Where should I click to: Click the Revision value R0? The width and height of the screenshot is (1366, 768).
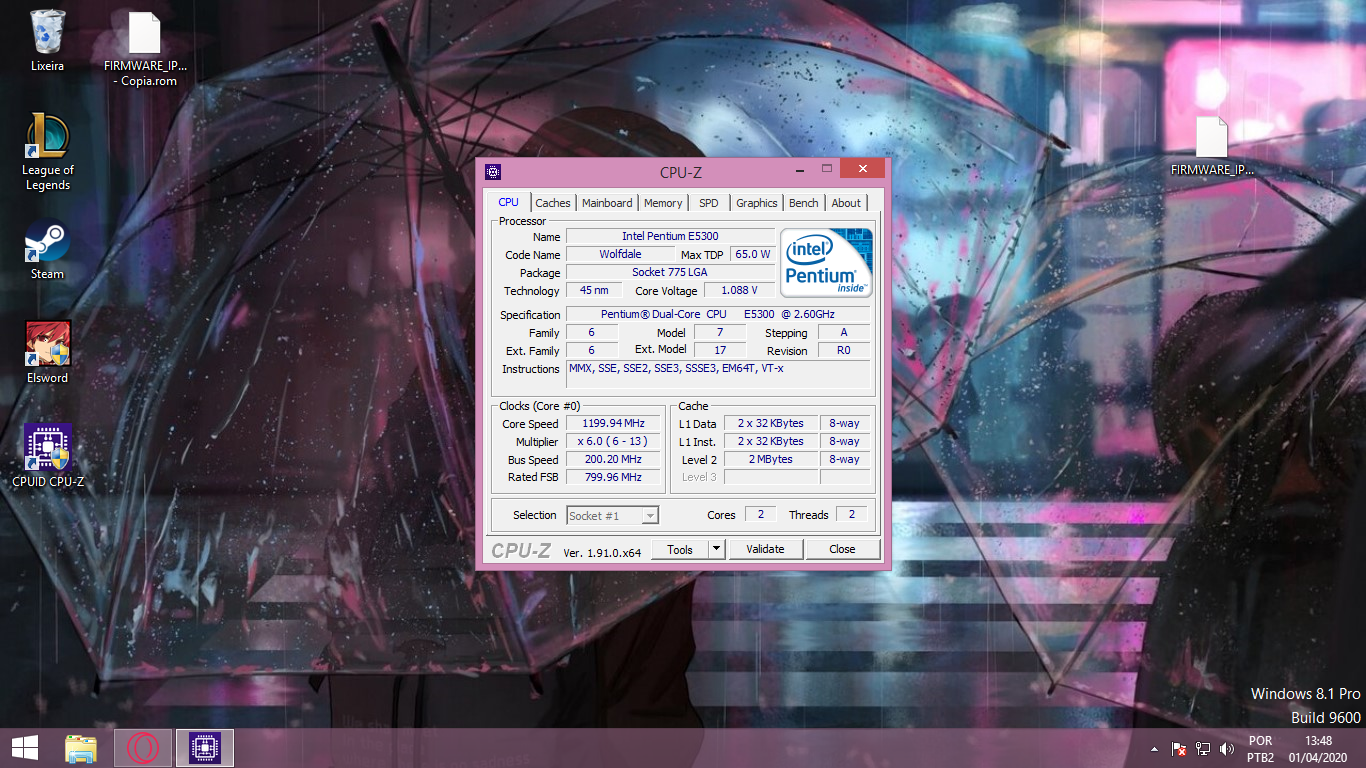coord(843,351)
